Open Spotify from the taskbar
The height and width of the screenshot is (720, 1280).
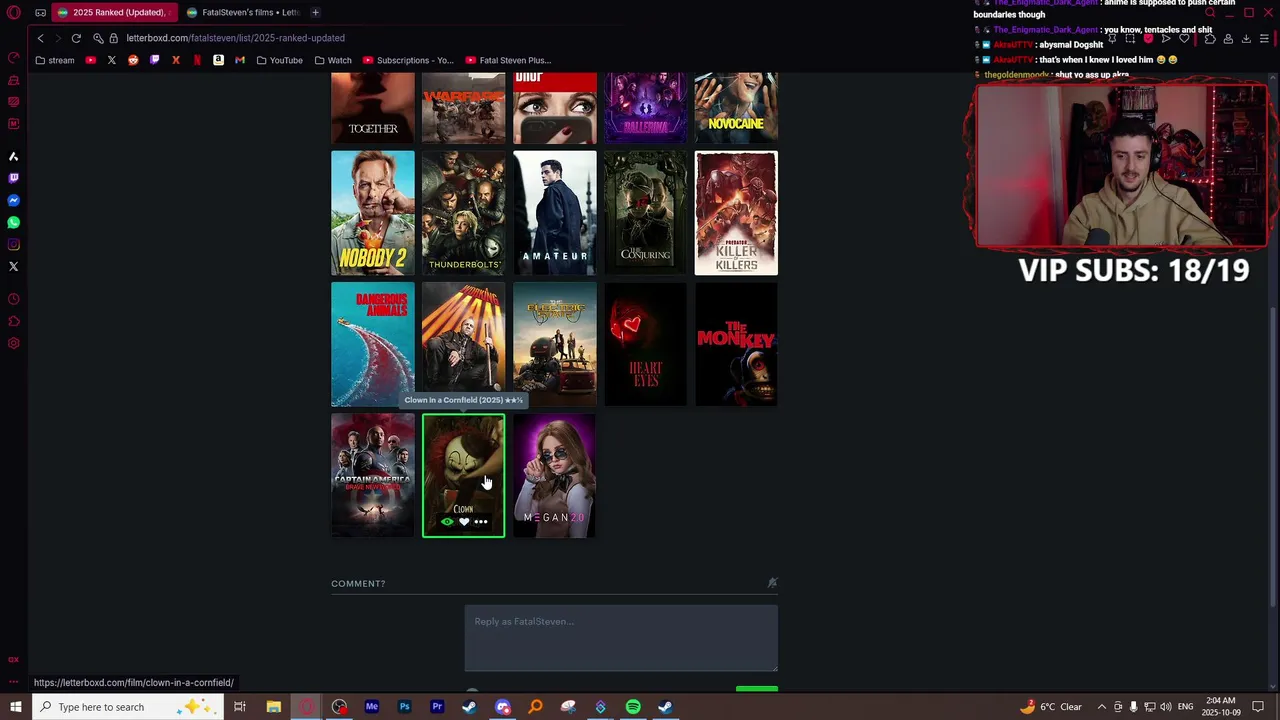point(633,707)
